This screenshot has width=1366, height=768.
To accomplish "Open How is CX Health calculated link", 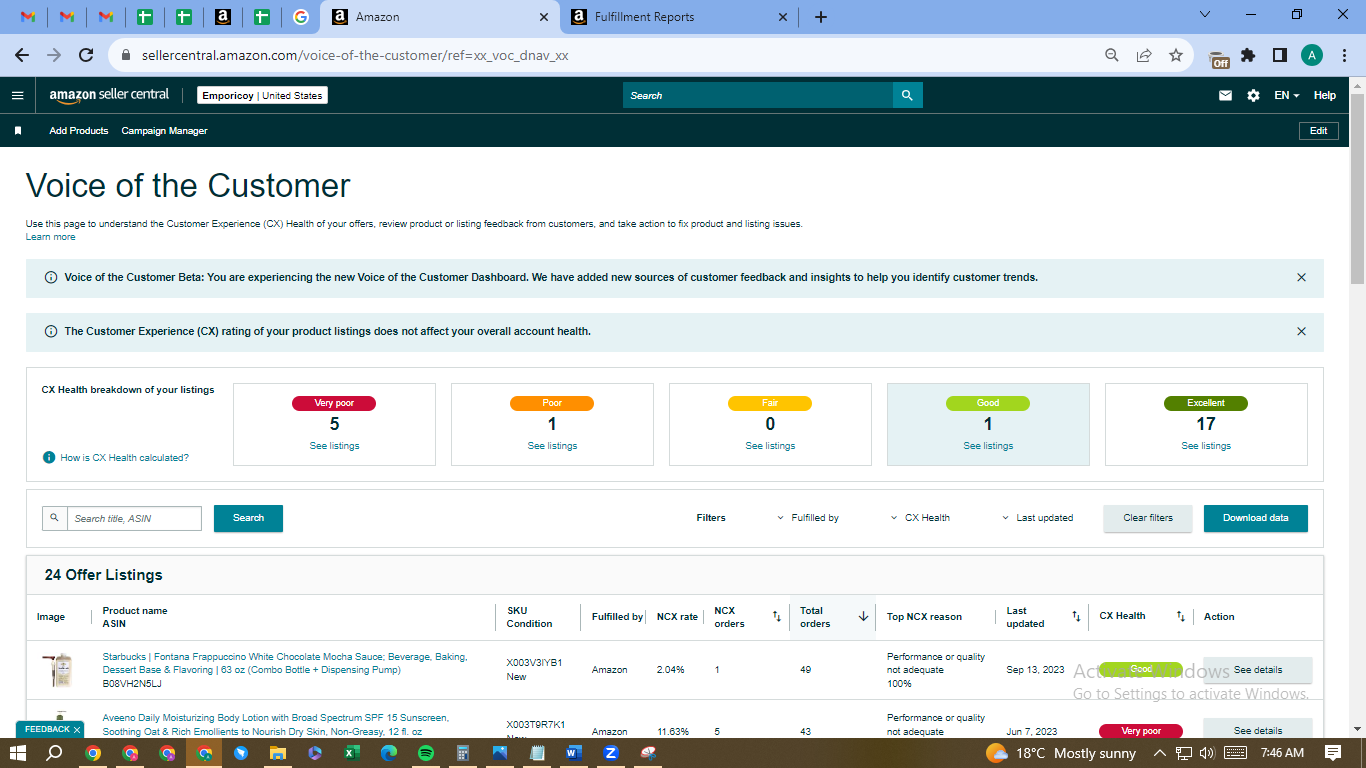I will [124, 457].
